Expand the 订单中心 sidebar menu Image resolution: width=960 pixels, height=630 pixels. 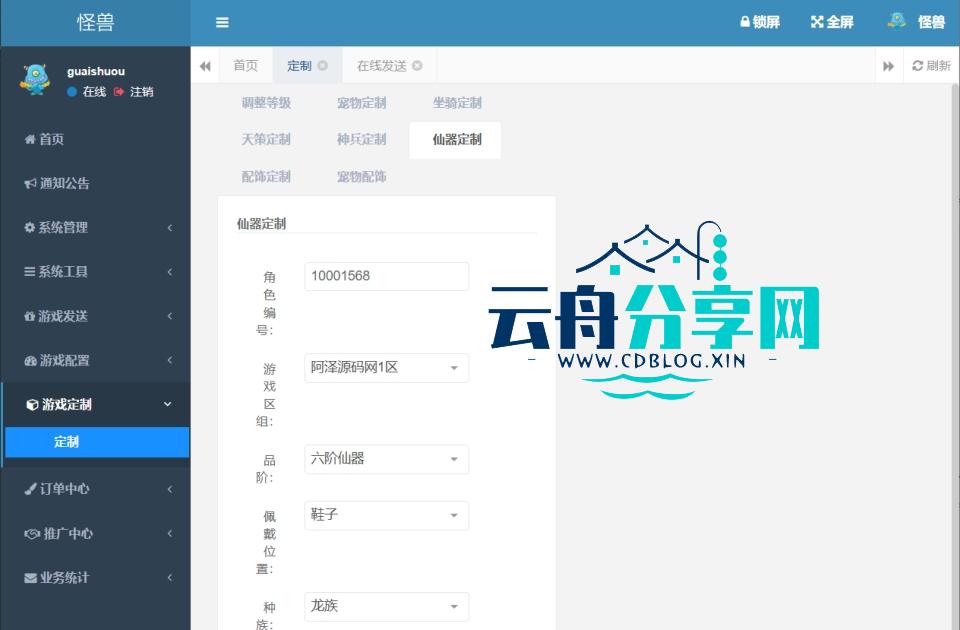pos(95,489)
